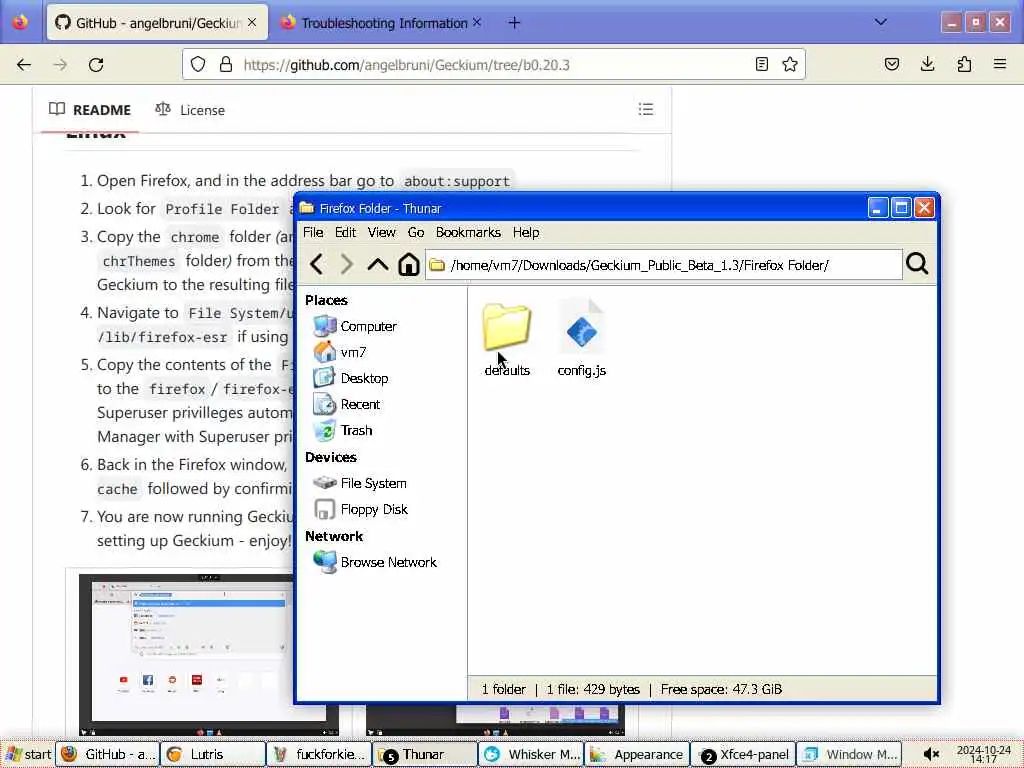This screenshot has height=768, width=1024.
Task: Go forward in Thunar file manager
Action: 347,264
